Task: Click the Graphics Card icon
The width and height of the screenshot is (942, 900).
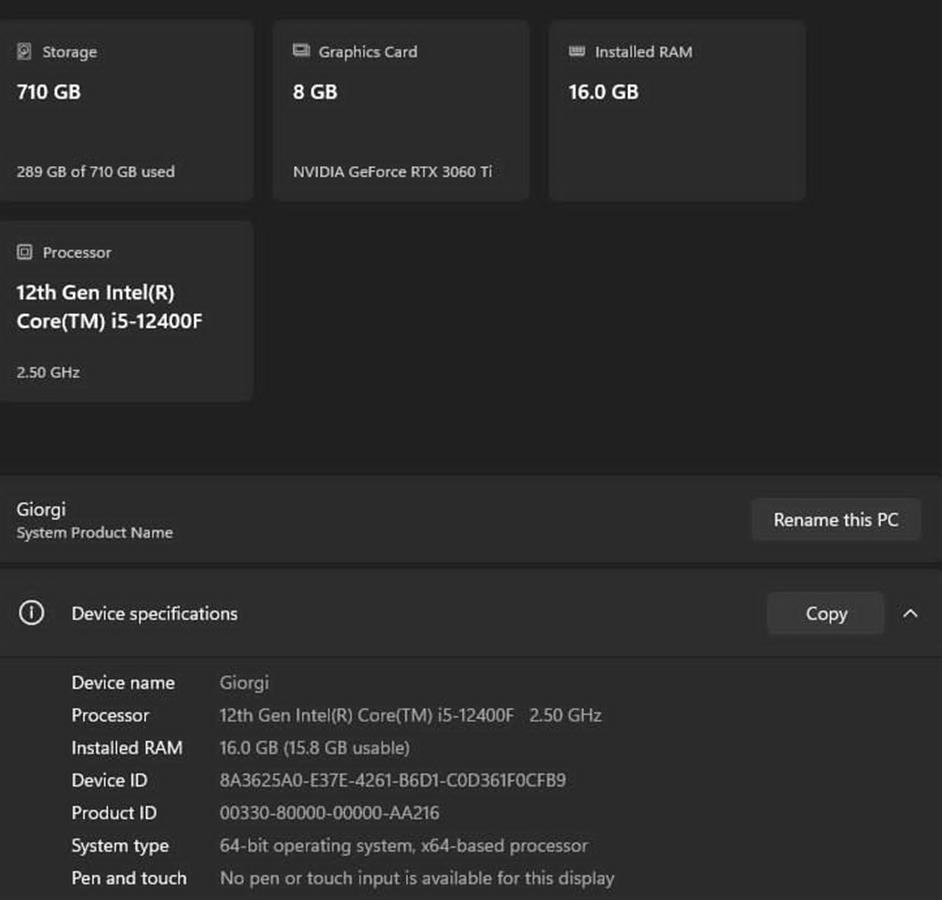Action: (301, 50)
